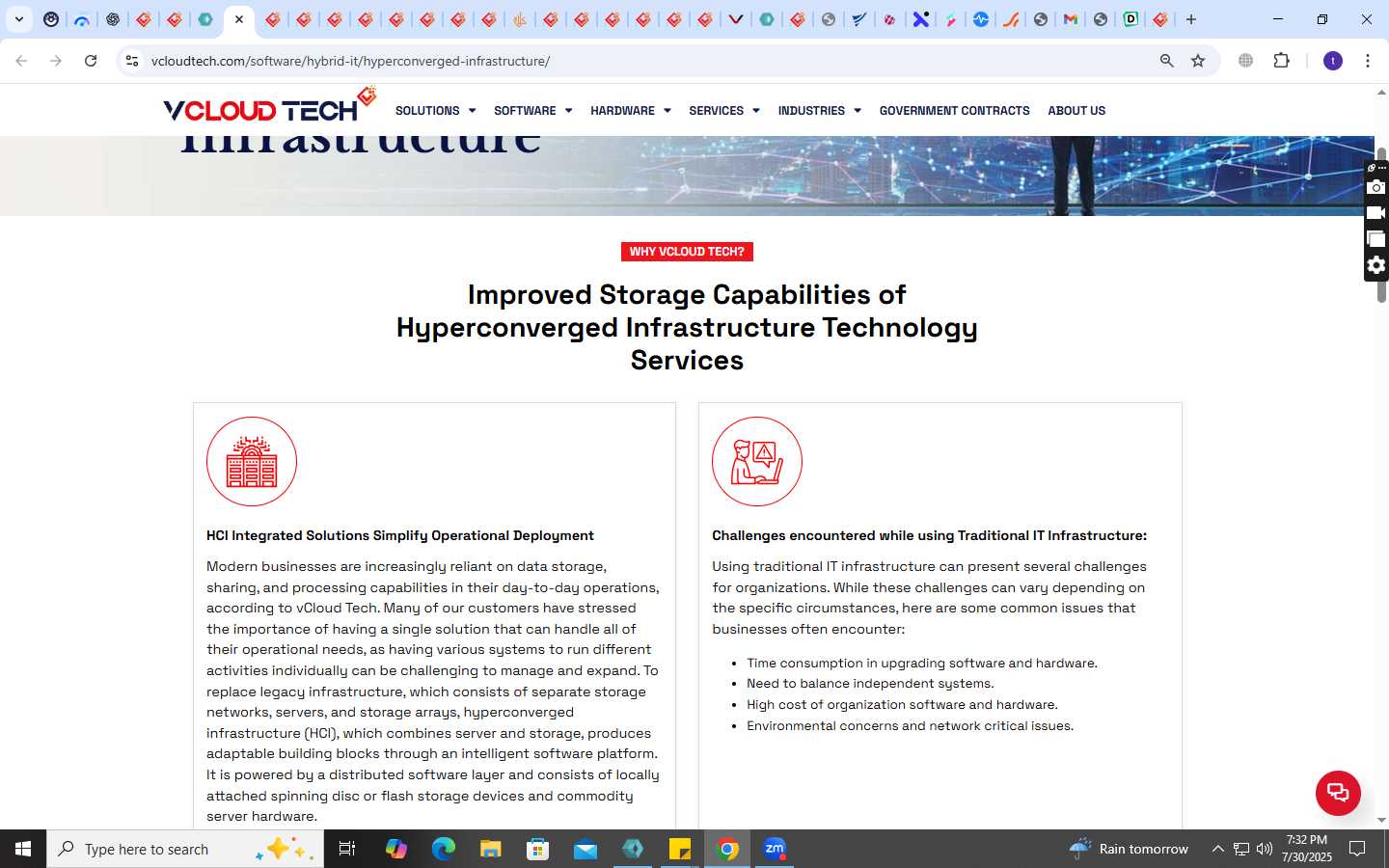This screenshot has height=868, width=1389.
Task: Click the Rain tomorrow weather widget
Action: 1129,849
